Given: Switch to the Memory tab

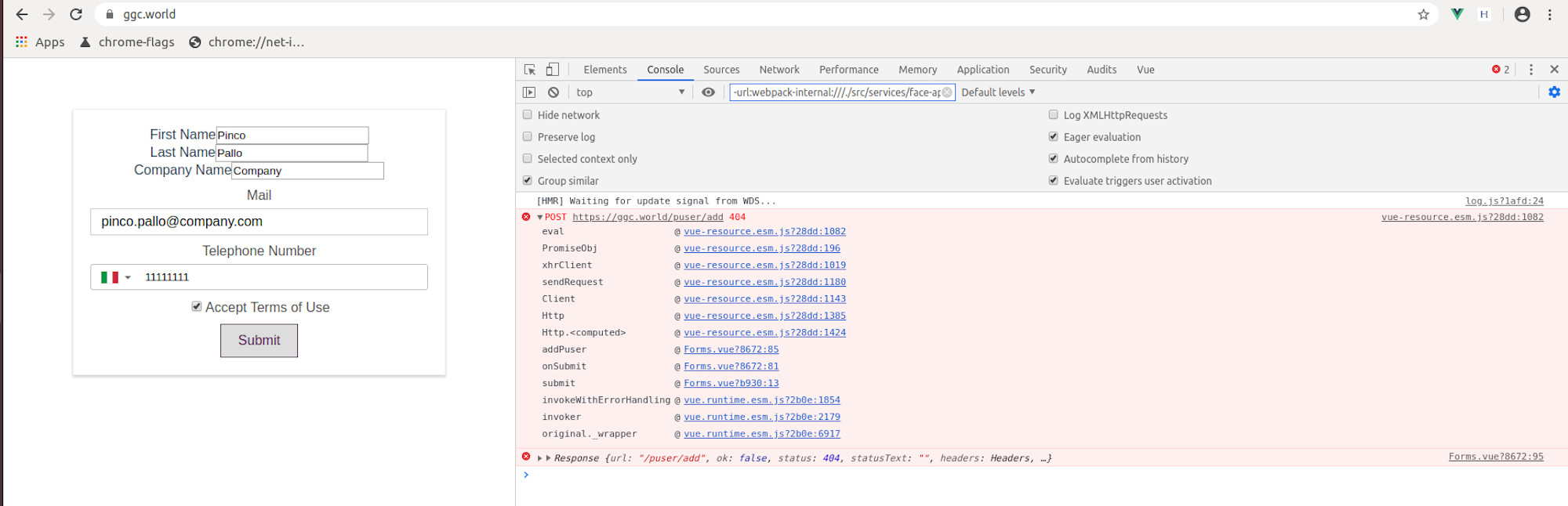Looking at the screenshot, I should click(x=917, y=70).
